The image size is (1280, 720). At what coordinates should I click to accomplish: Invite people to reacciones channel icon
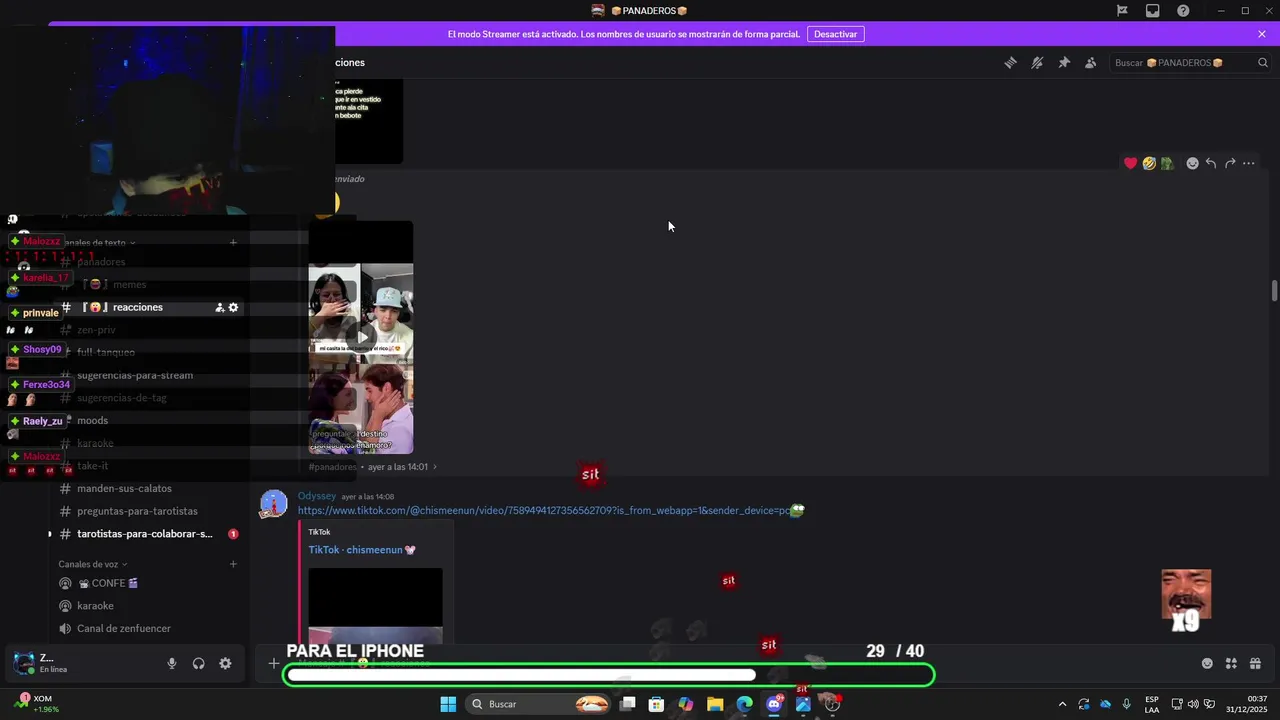(219, 308)
